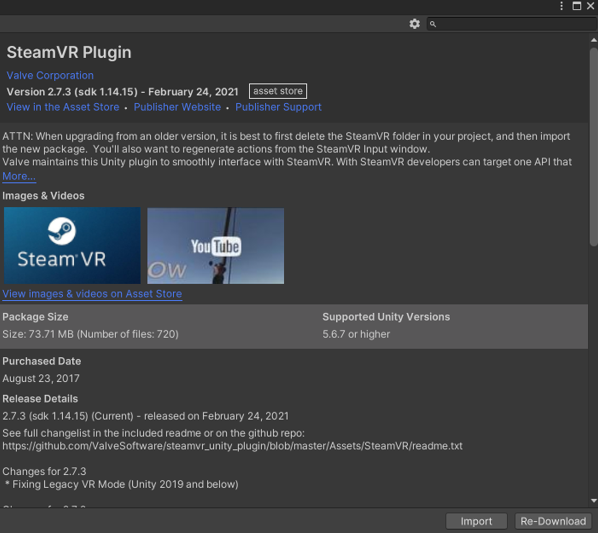Click View in the Asset Store
Screen dimensions: 598x535
click(63, 107)
